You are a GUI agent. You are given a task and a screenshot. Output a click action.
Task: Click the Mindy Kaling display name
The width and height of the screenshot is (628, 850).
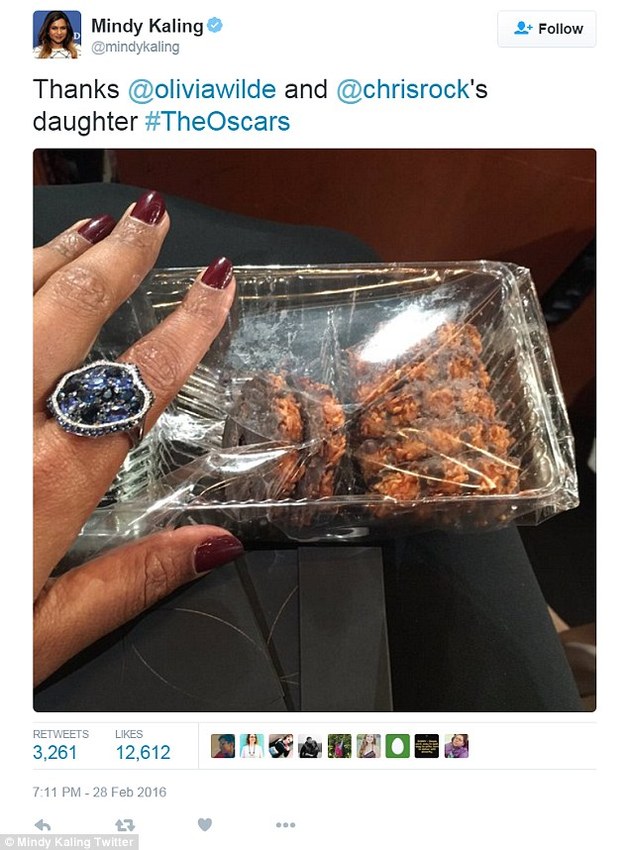point(147,25)
